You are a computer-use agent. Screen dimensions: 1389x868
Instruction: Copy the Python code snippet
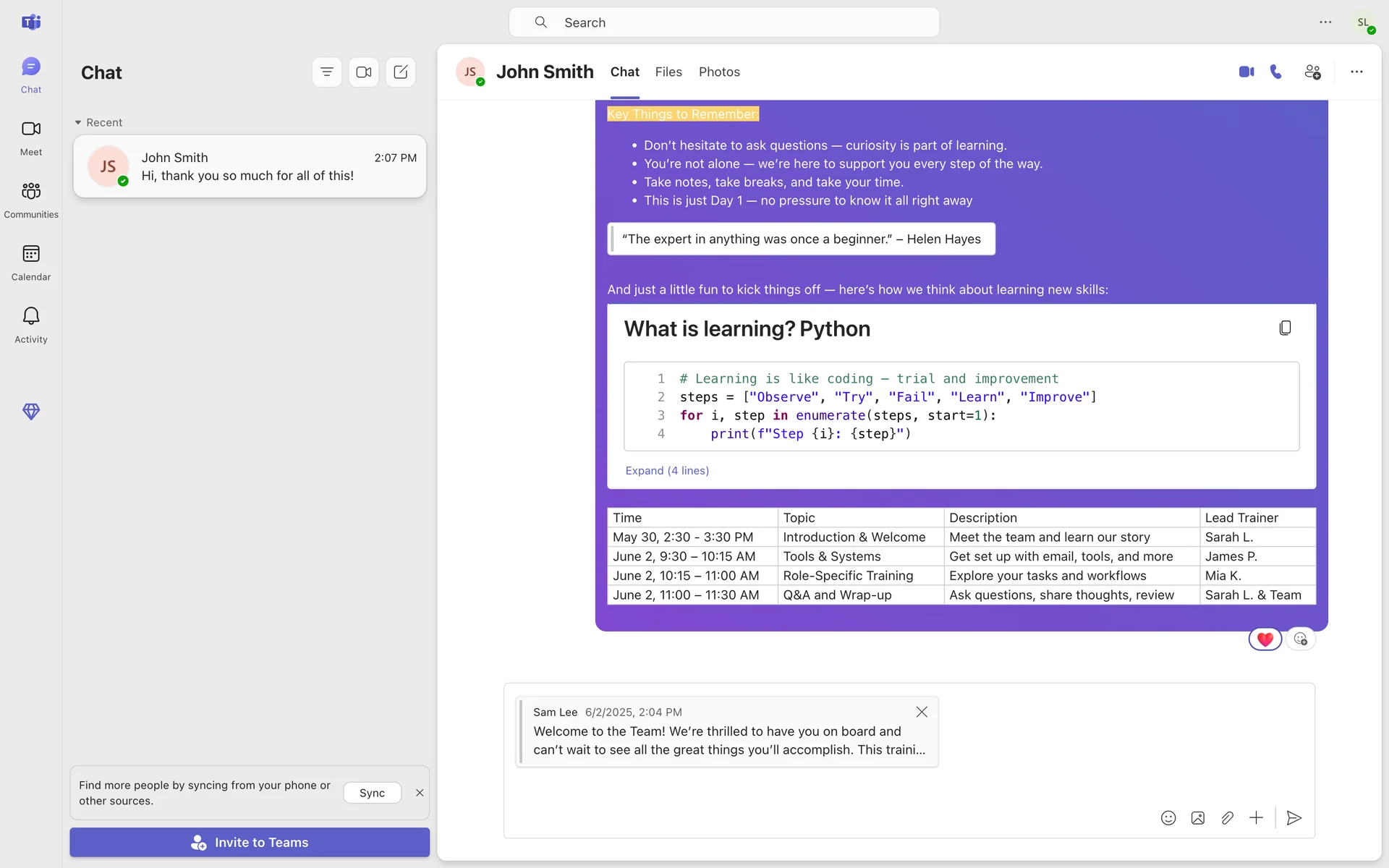click(1285, 328)
